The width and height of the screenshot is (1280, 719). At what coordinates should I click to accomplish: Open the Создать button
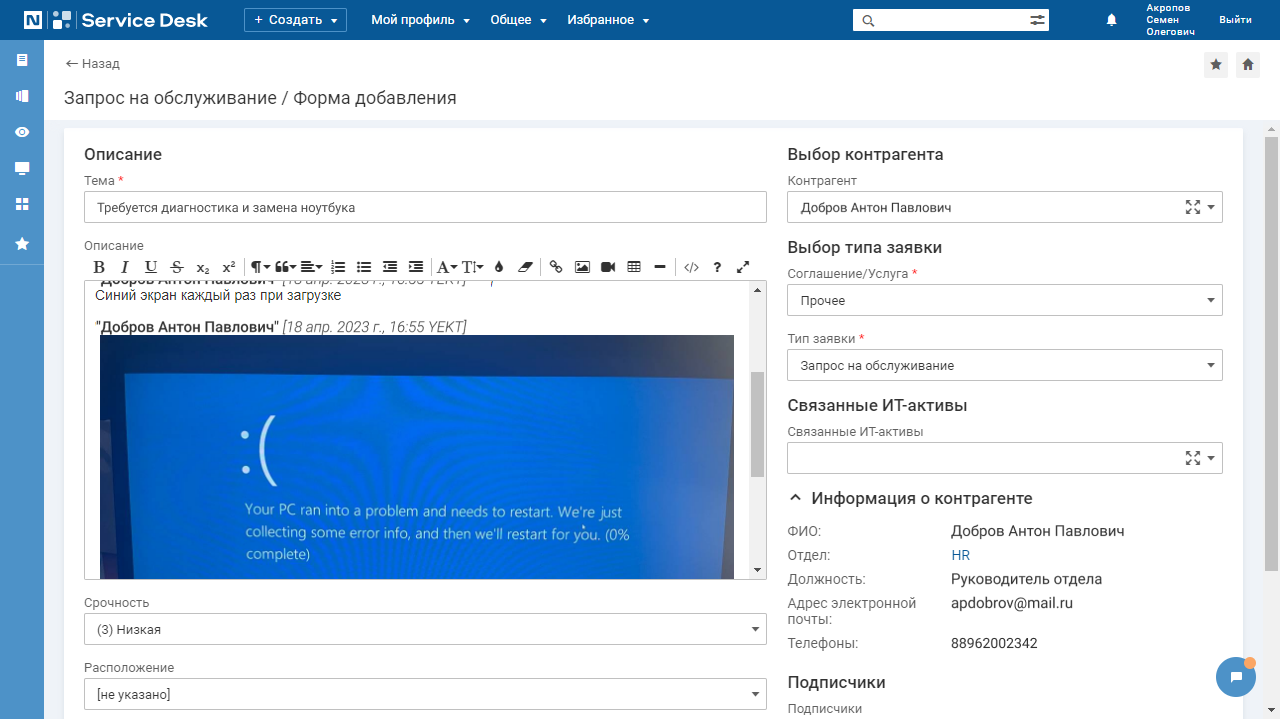295,20
